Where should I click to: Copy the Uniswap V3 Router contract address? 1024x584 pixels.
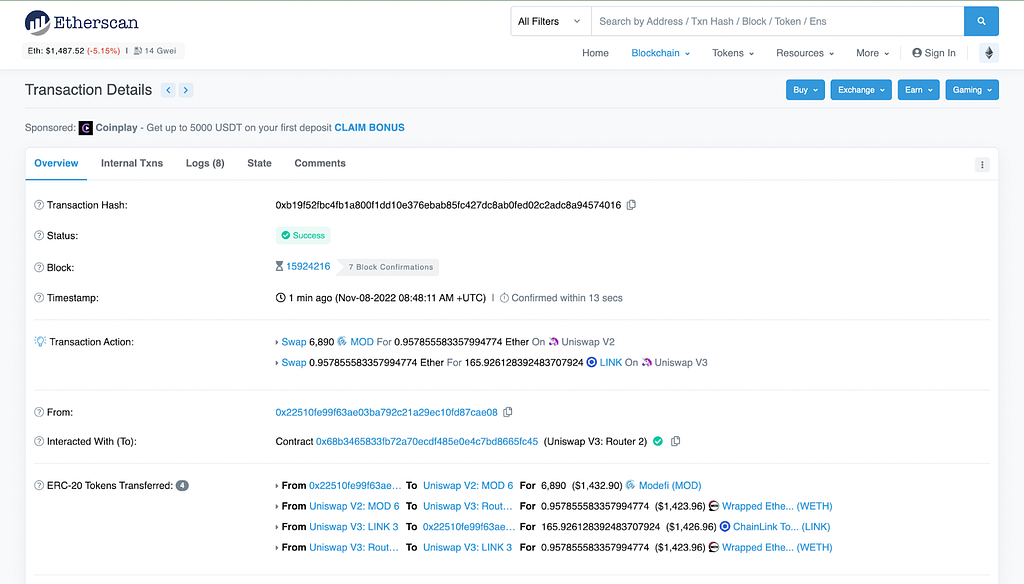point(675,442)
